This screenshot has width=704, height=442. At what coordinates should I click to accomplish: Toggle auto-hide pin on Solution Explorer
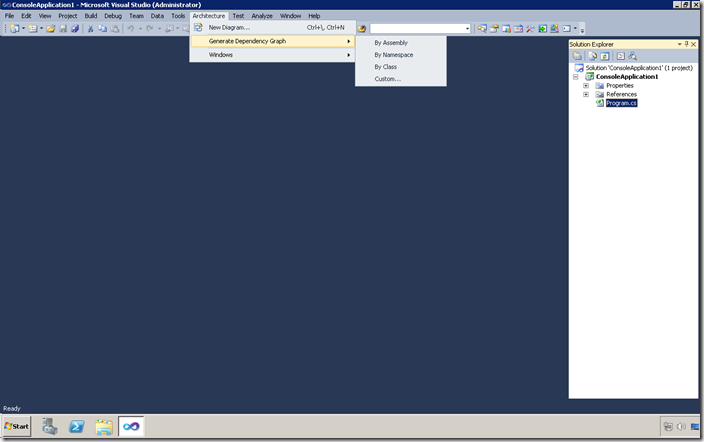click(x=686, y=45)
